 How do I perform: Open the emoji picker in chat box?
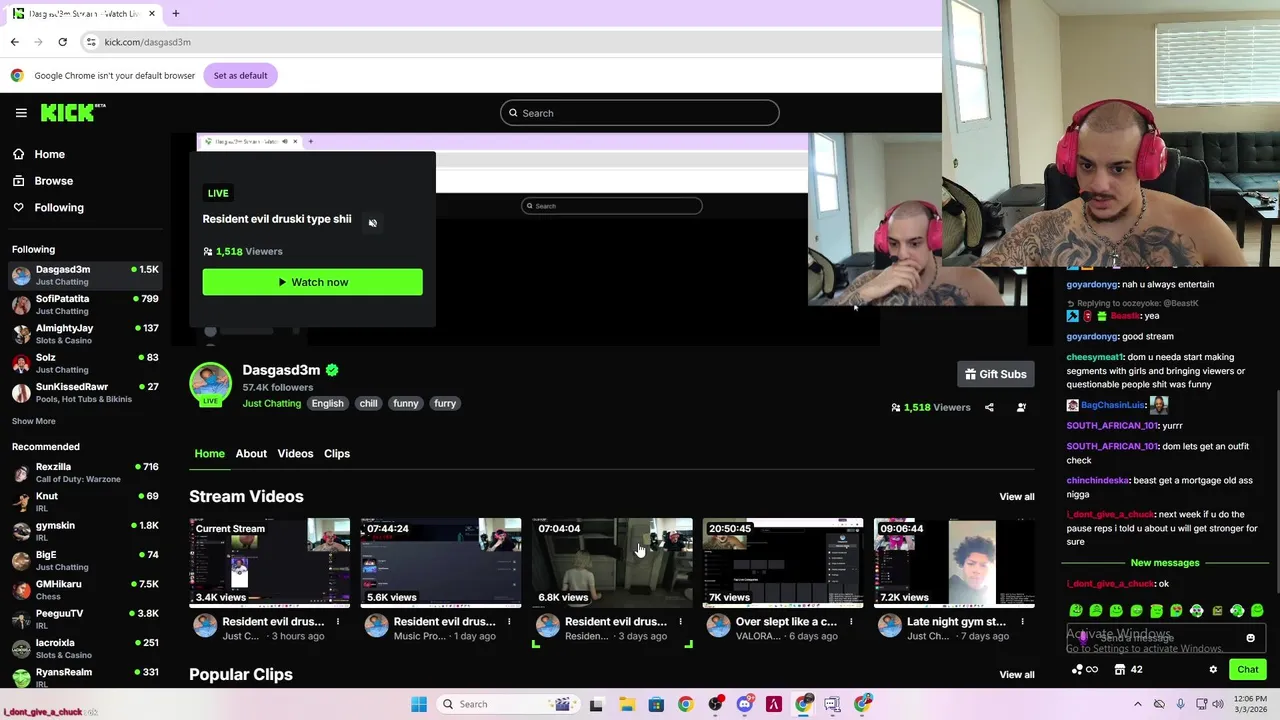tap(1250, 638)
